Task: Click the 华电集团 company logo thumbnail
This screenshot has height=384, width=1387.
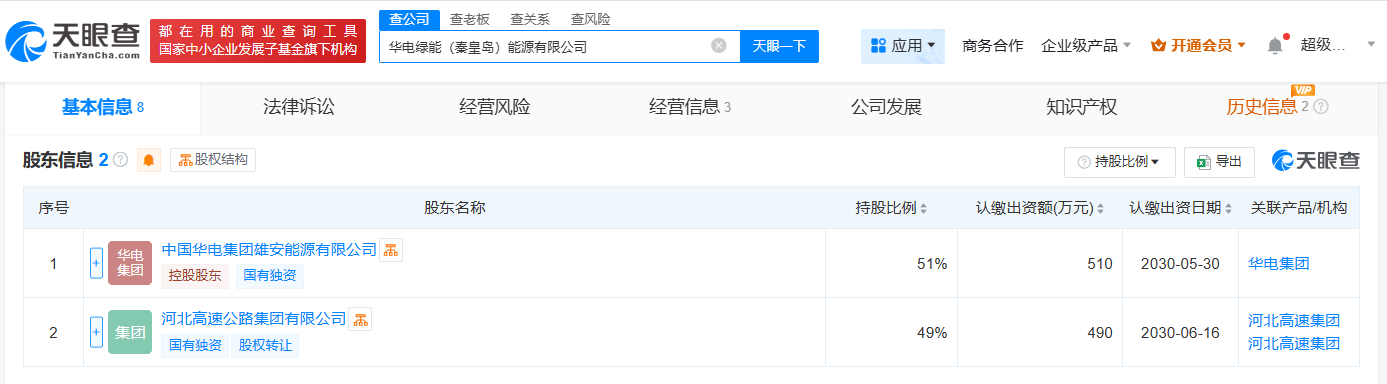Action: tap(130, 263)
